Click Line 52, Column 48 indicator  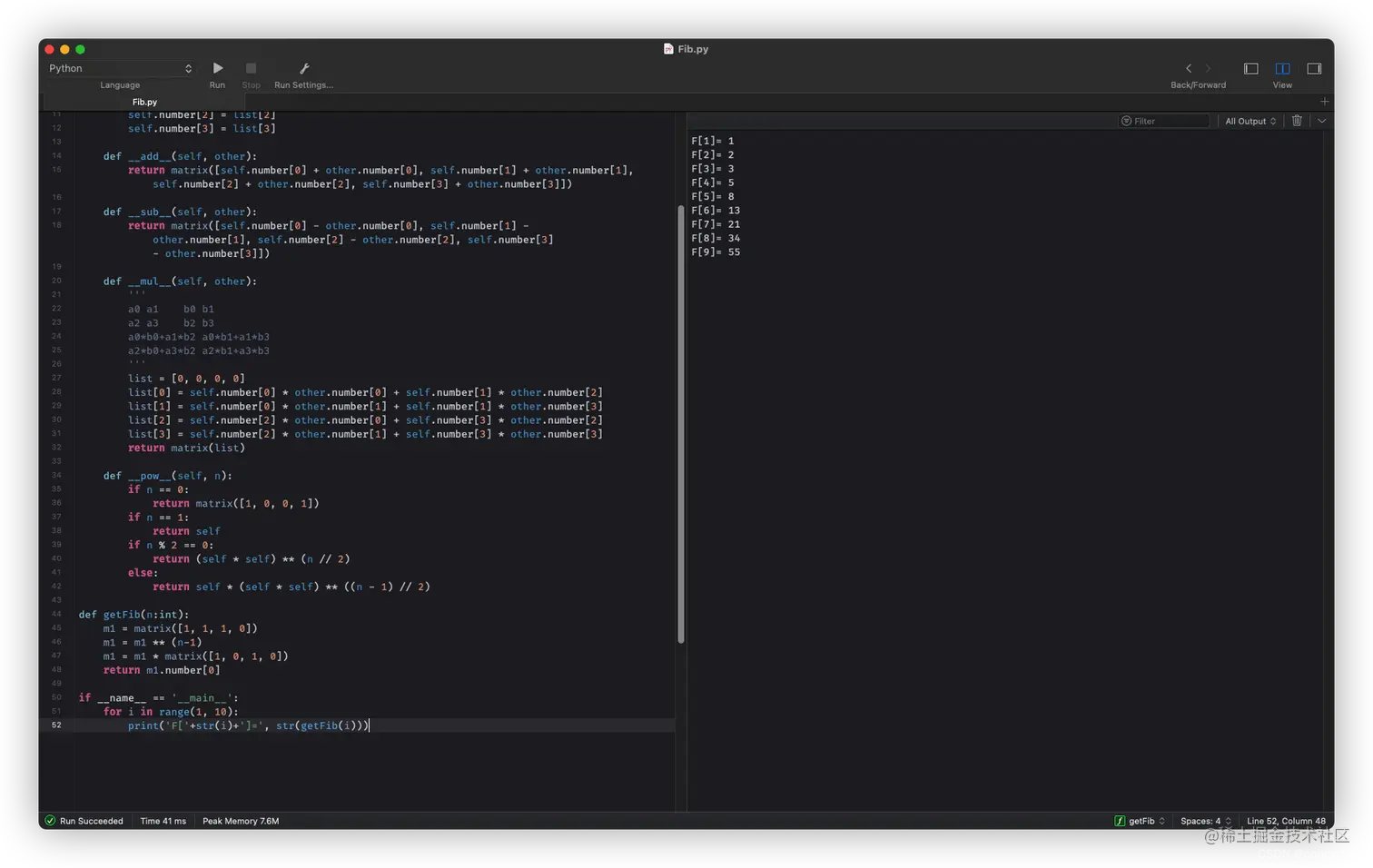pyautogui.click(x=1286, y=821)
